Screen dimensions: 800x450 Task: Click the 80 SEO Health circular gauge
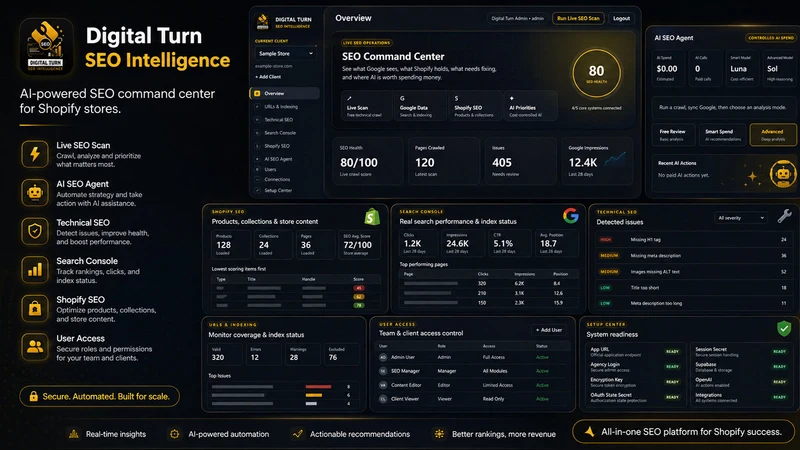[x=596, y=73]
